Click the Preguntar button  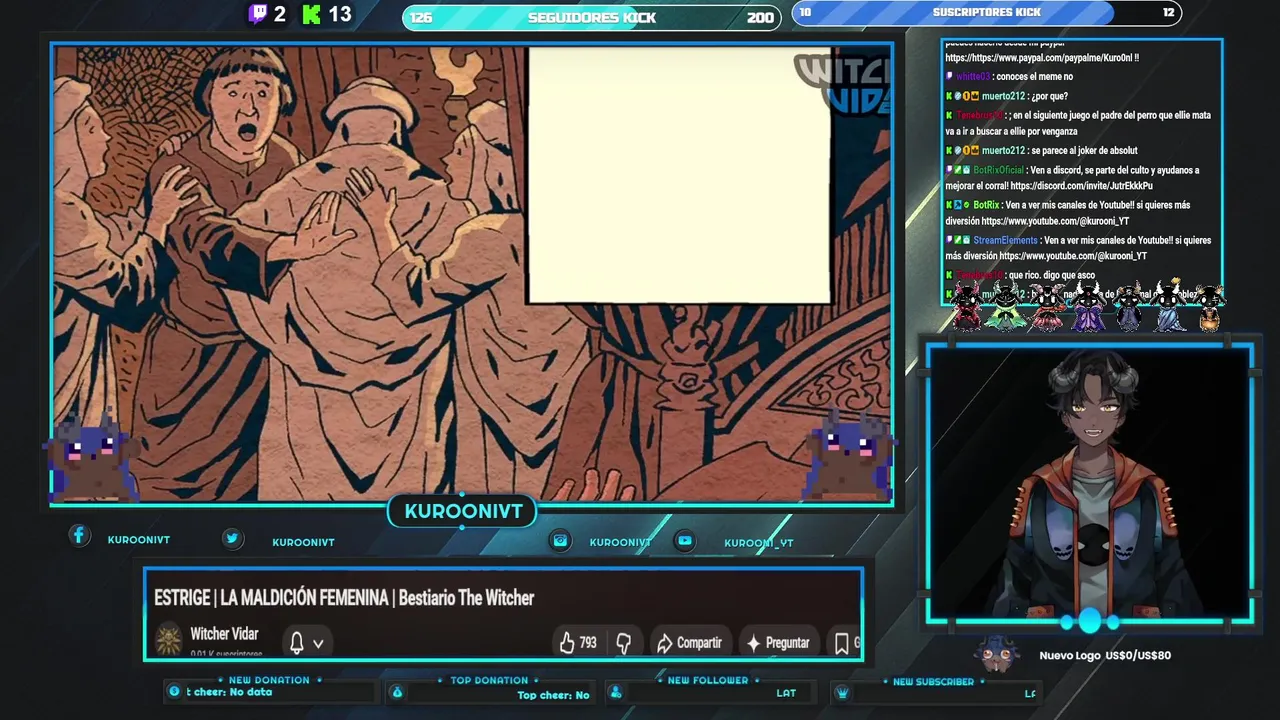coord(777,643)
